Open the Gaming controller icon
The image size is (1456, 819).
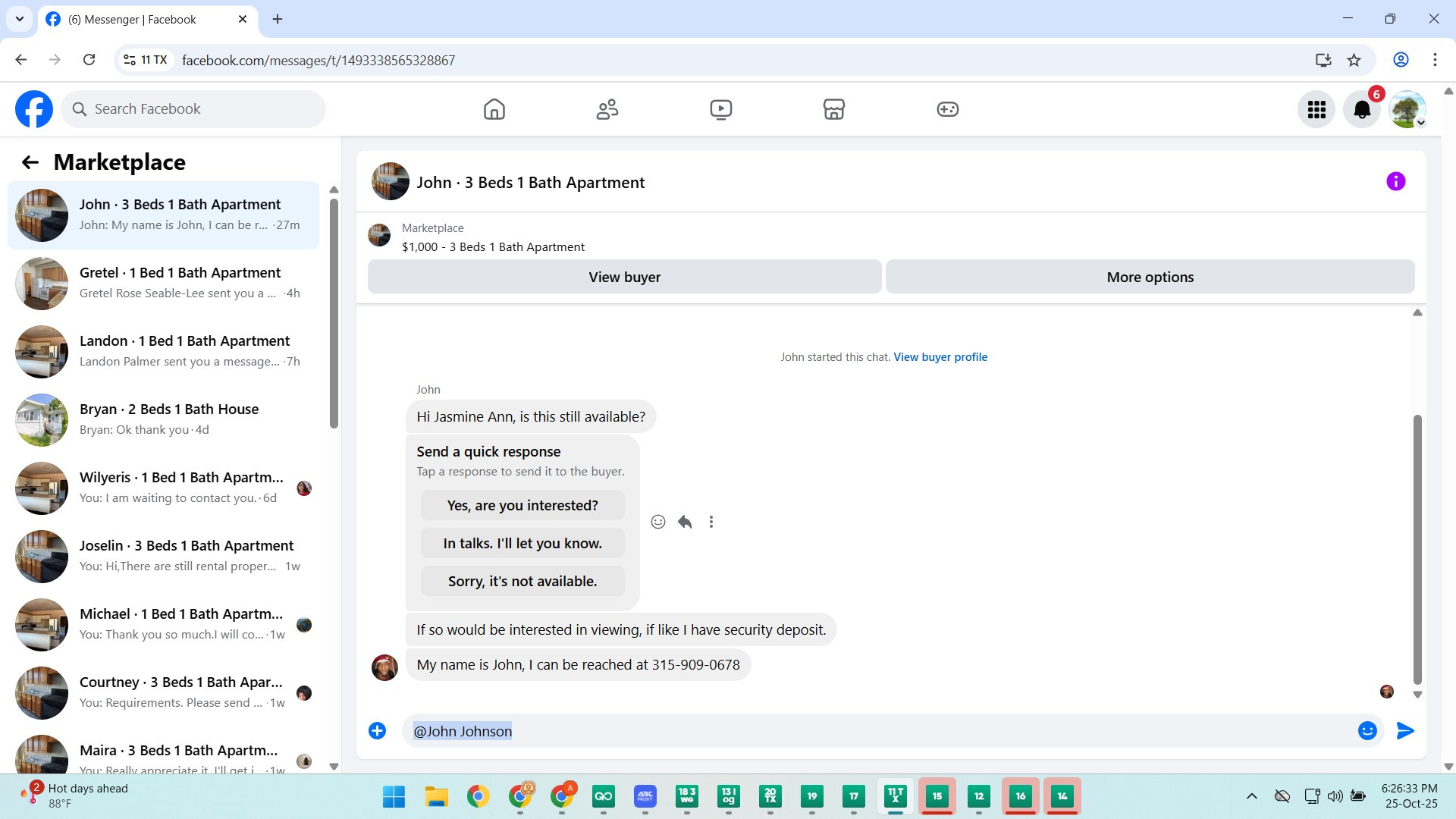[x=947, y=109]
